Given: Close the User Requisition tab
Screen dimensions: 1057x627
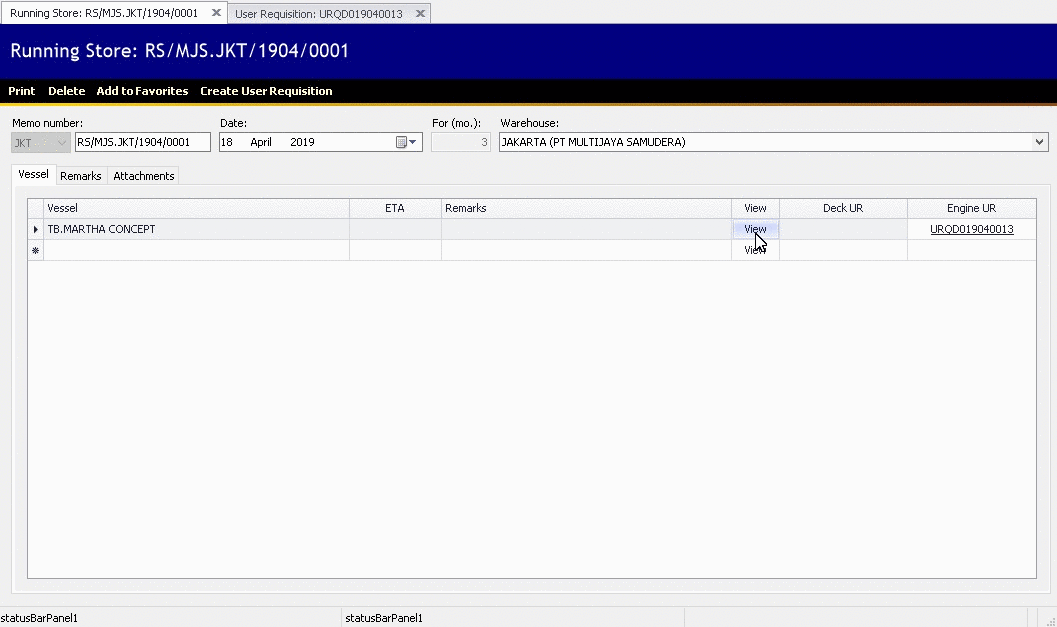Looking at the screenshot, I should point(420,14).
